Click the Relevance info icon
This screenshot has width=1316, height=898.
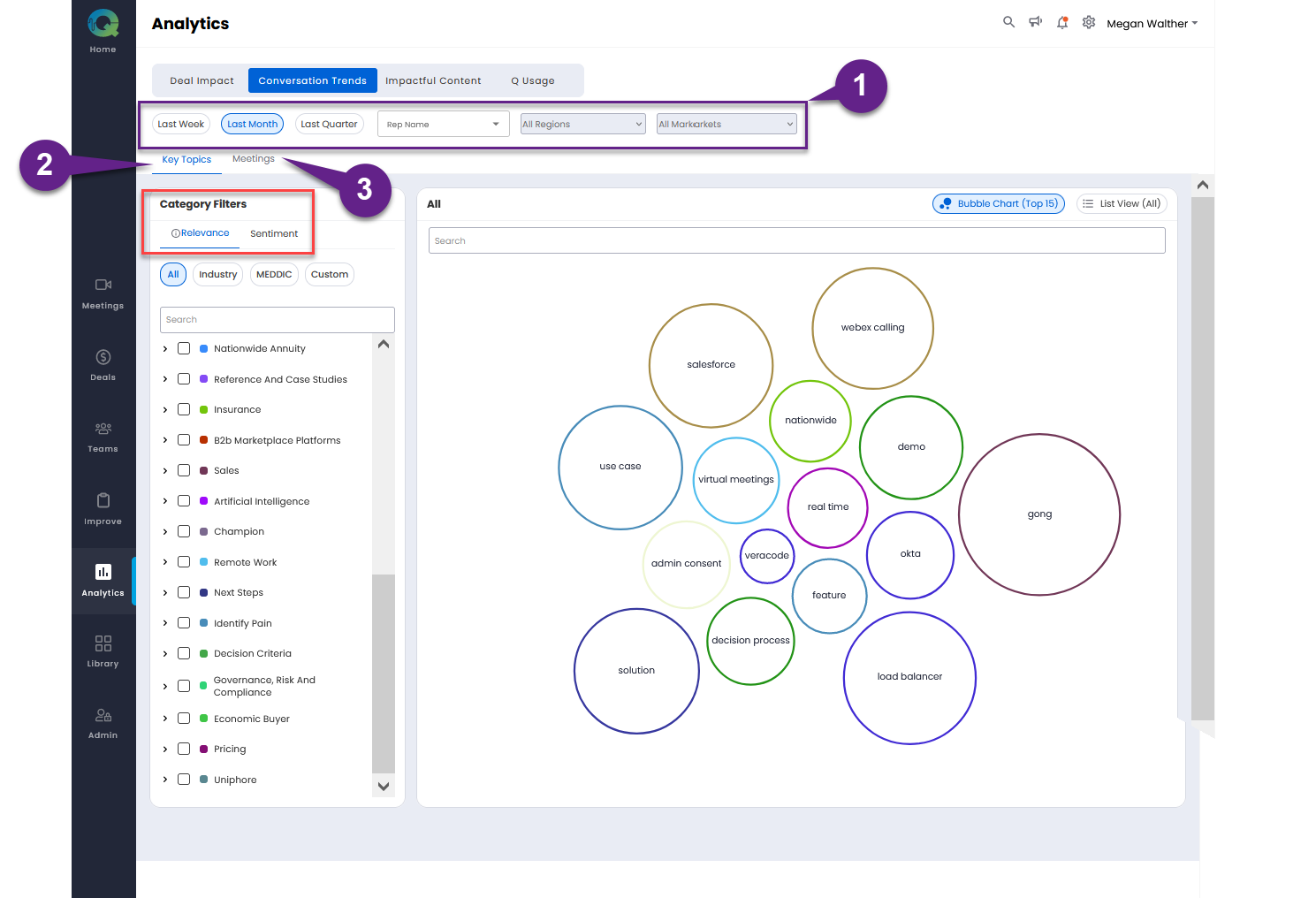(175, 233)
